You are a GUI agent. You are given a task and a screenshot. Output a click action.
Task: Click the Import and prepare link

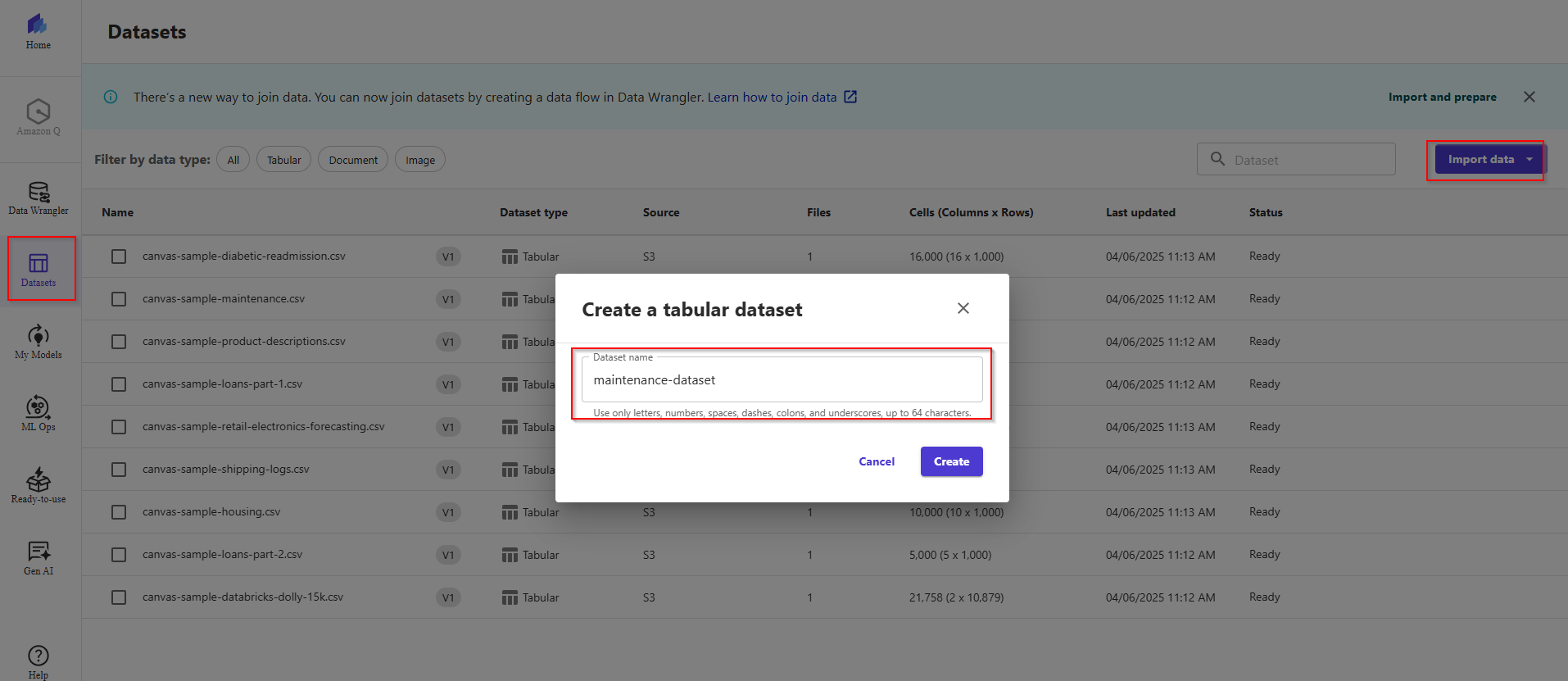pos(1443,97)
